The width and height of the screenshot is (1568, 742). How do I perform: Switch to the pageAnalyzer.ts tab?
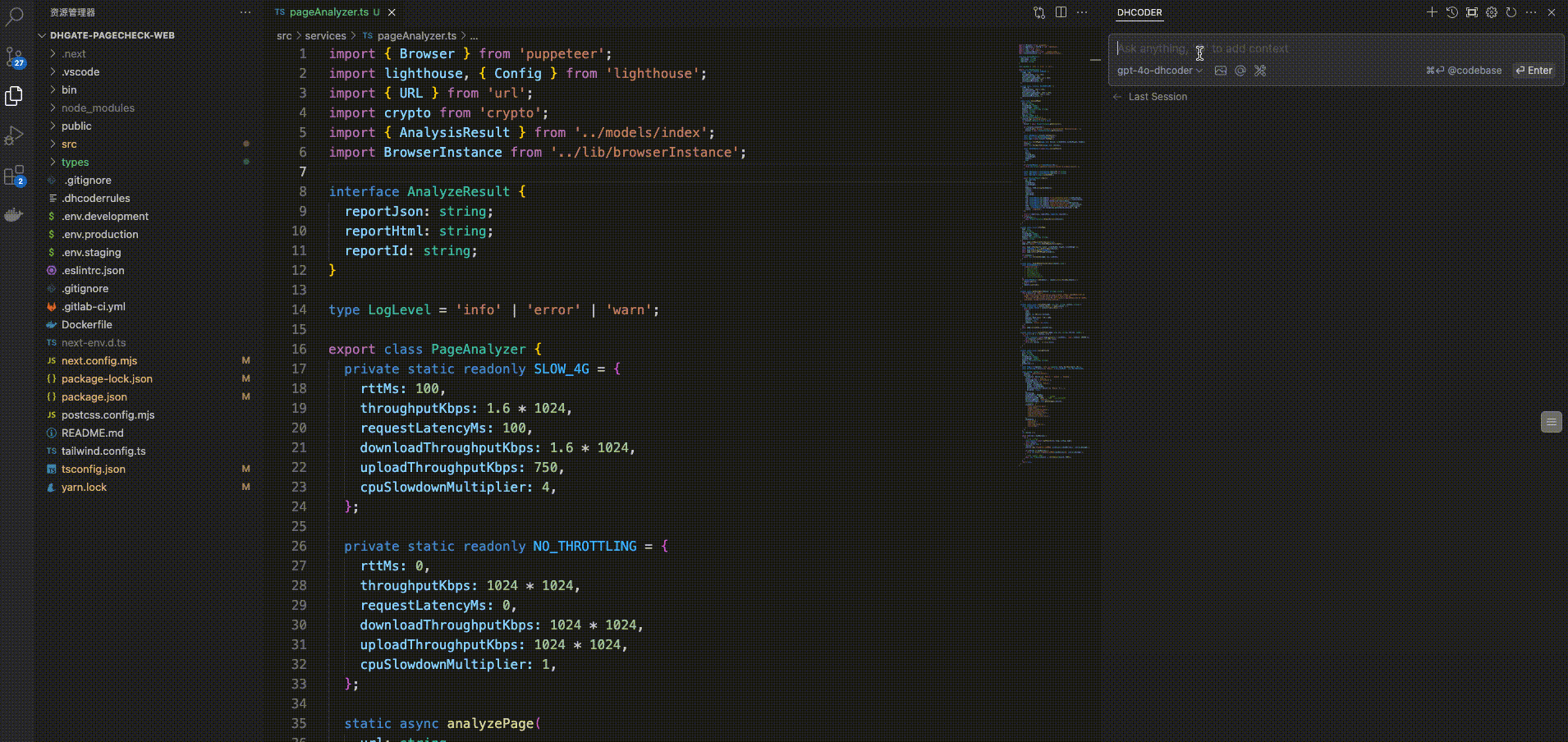(x=329, y=12)
